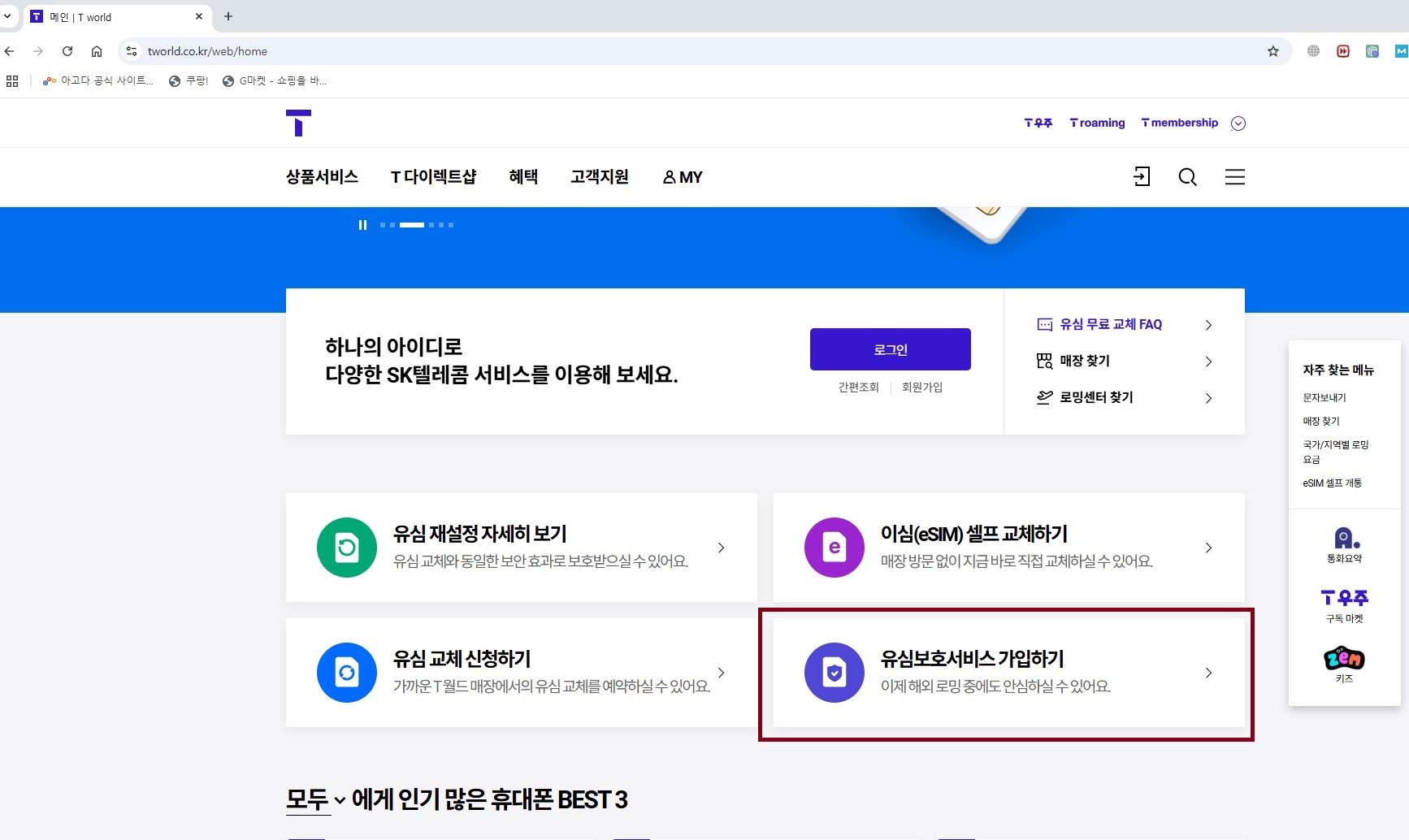This screenshot has height=840, width=1409.
Task: Click the 이심(eSIM) 셀프 교체하기 title
Action: [x=973, y=534]
